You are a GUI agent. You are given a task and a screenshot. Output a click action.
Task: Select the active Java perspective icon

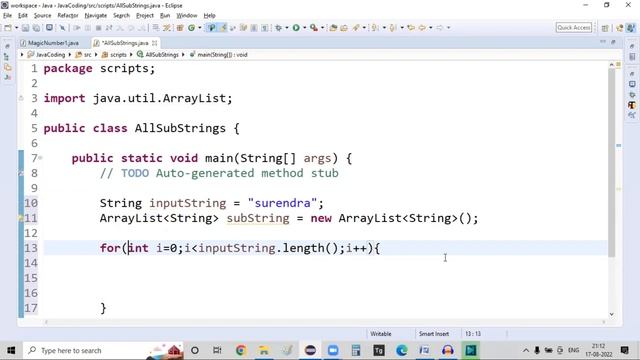631,28
